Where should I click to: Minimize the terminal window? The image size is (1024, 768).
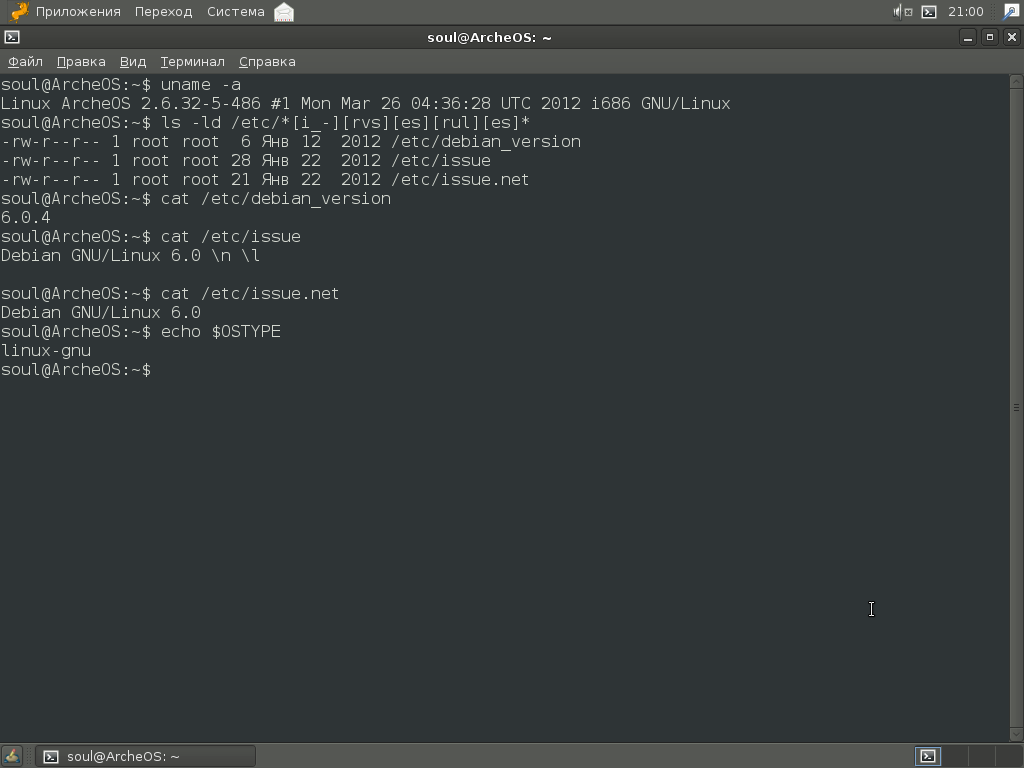pyautogui.click(x=968, y=37)
